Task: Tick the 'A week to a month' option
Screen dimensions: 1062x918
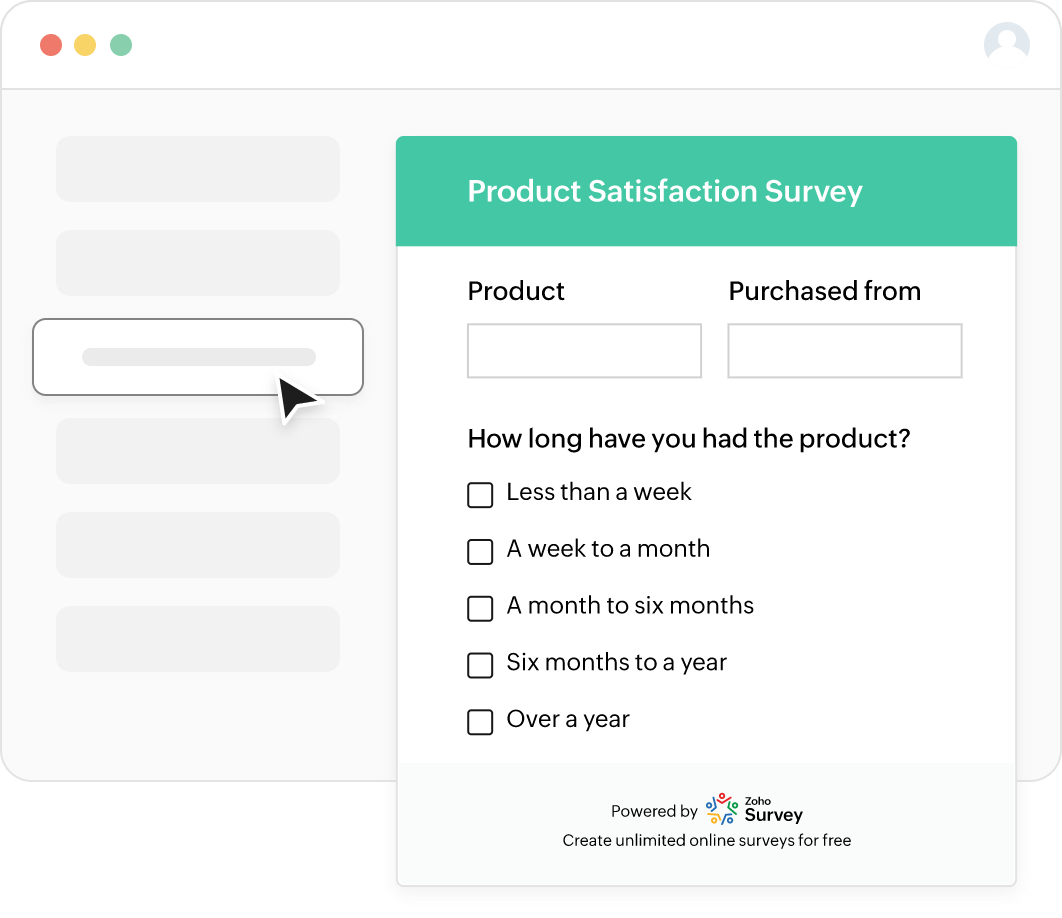Action: [x=481, y=552]
